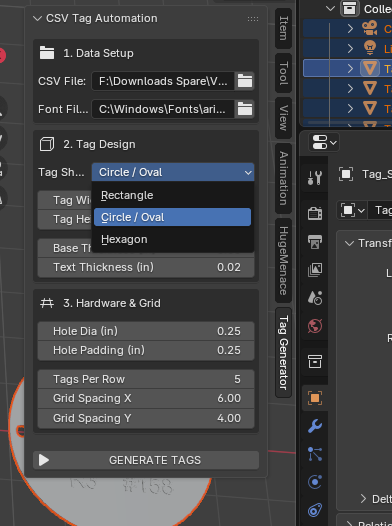Open the Physics properties icon
This screenshot has width=392, height=526.
coord(315,482)
